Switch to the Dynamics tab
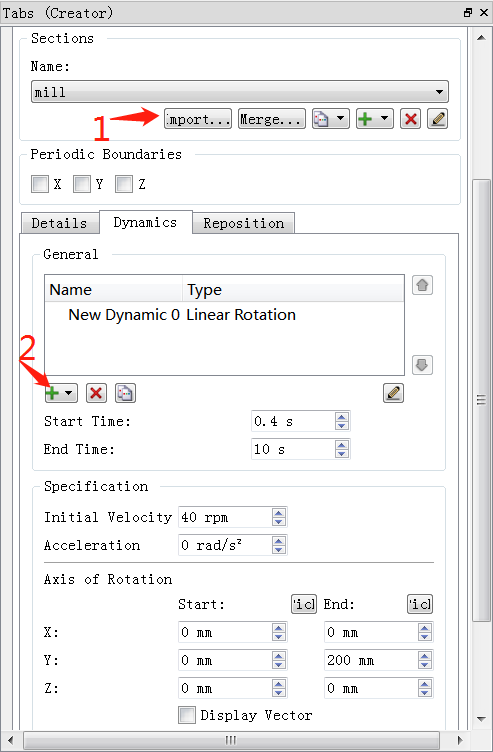Screen dimensions: 493x752 coord(145,222)
